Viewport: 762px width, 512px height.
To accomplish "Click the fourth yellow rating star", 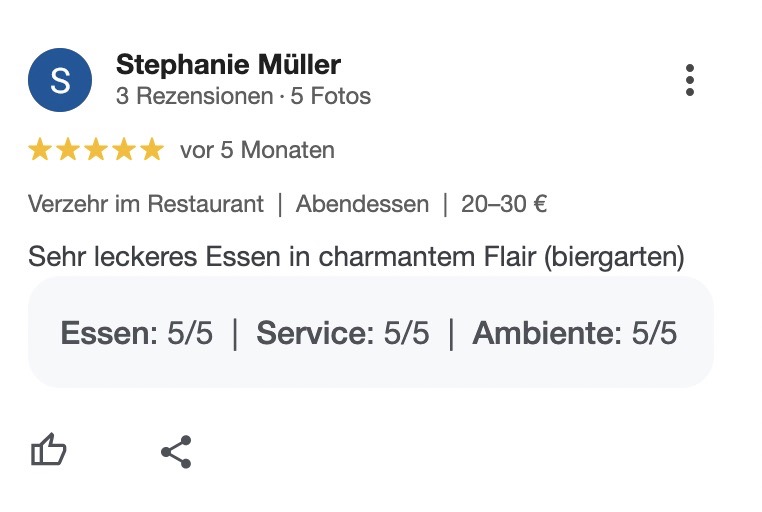I will point(124,149).
